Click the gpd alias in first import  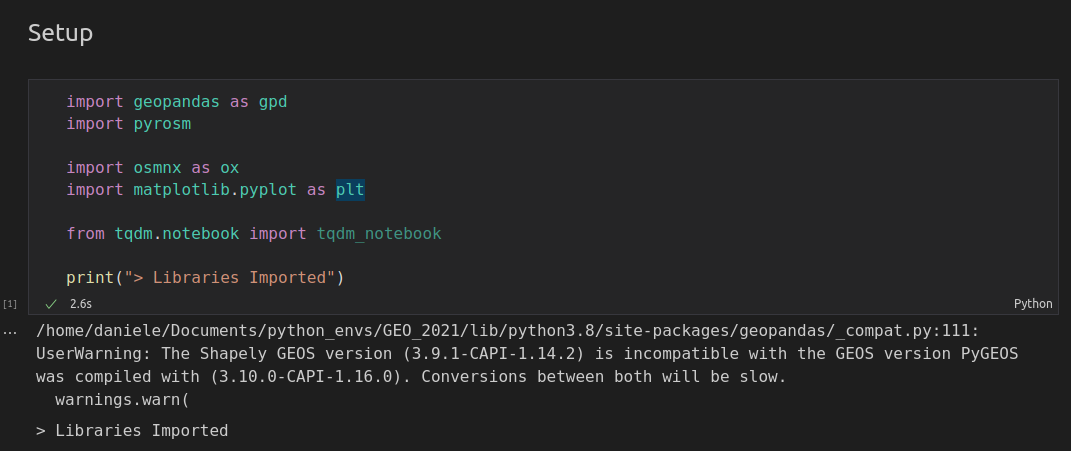[273, 102]
